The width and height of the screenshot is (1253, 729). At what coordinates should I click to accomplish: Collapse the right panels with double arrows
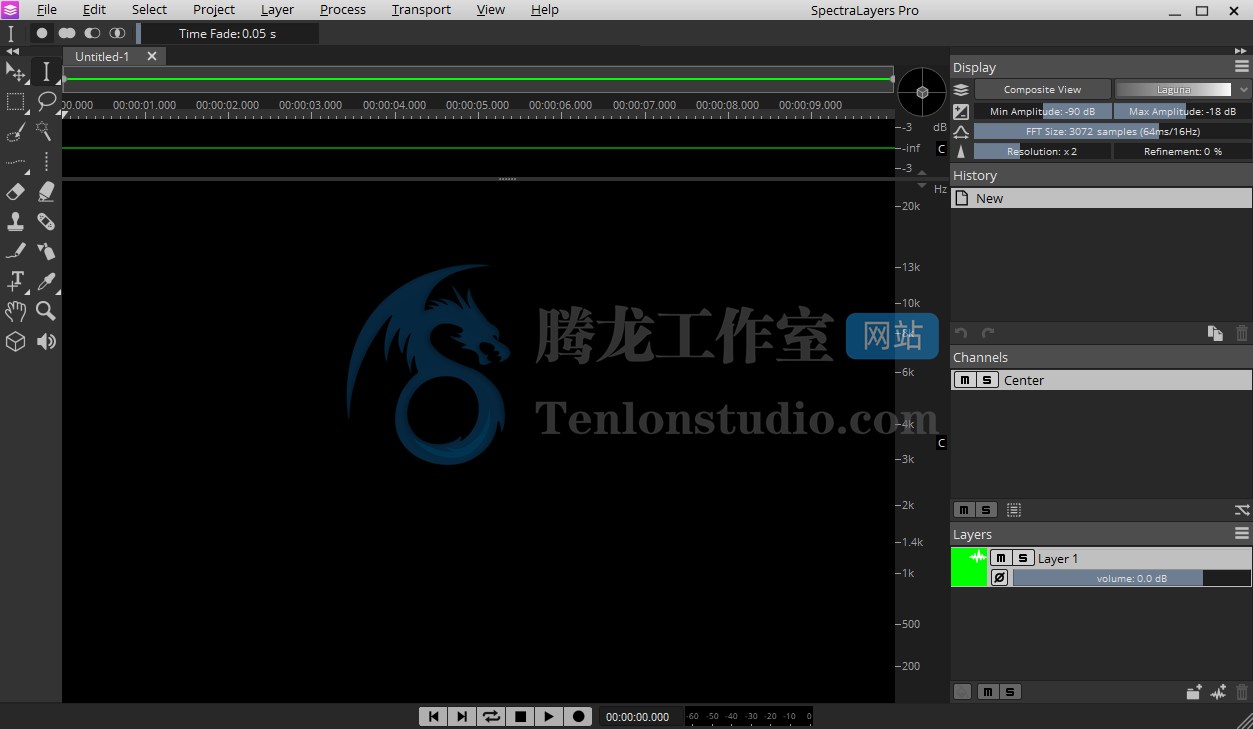[x=1242, y=51]
